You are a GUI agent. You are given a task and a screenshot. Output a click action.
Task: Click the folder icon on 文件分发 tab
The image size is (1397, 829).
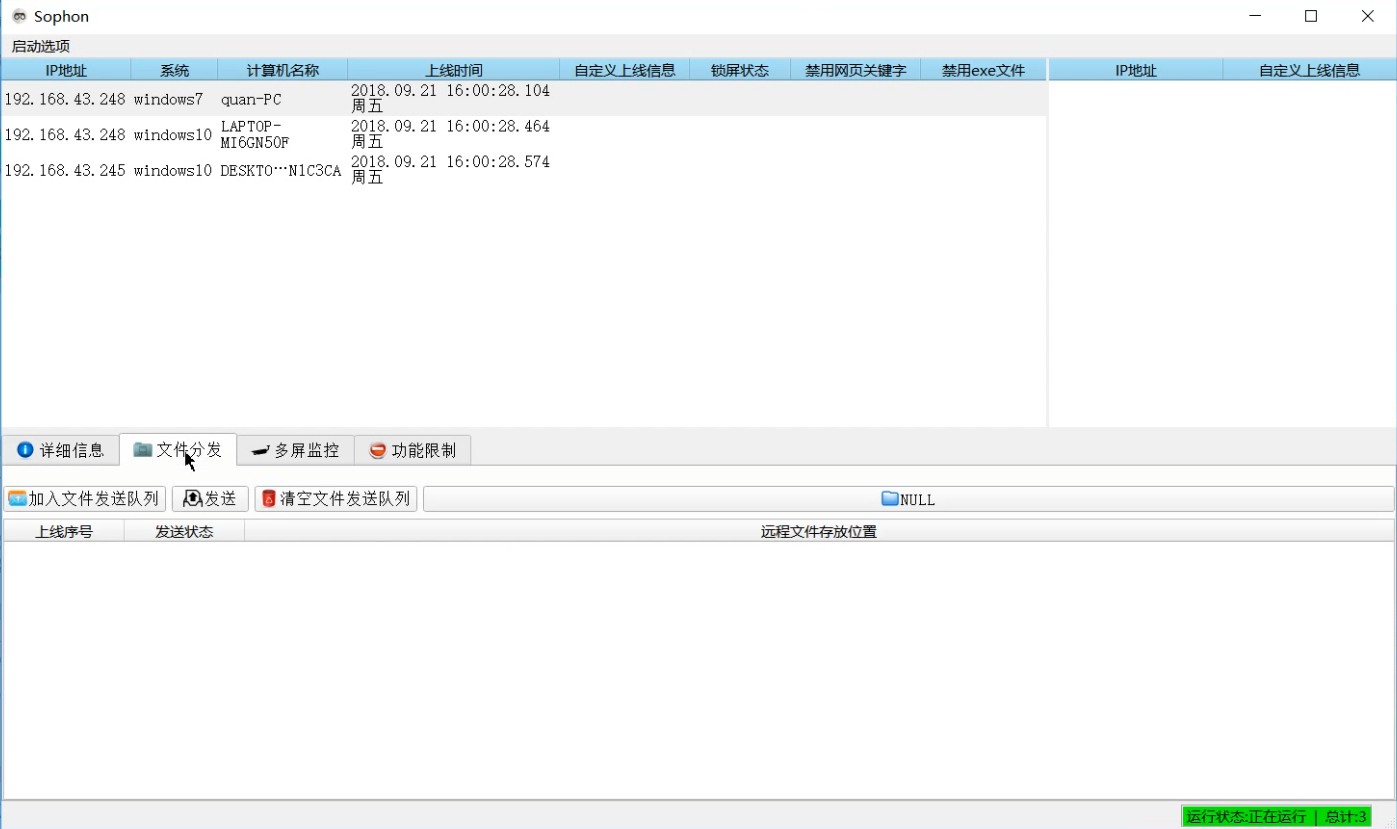tap(143, 450)
